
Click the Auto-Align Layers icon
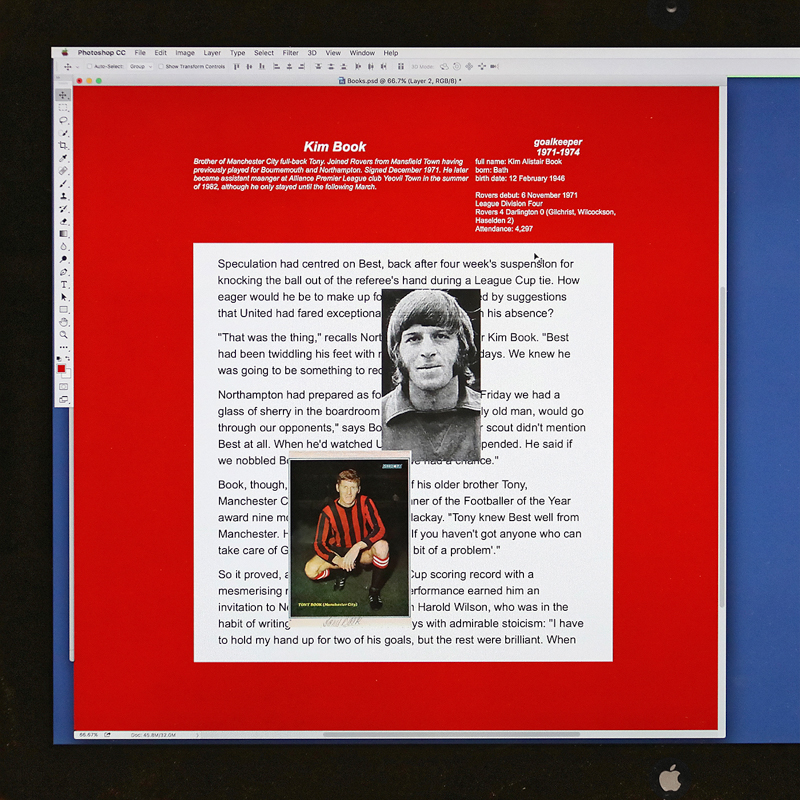pos(401,66)
